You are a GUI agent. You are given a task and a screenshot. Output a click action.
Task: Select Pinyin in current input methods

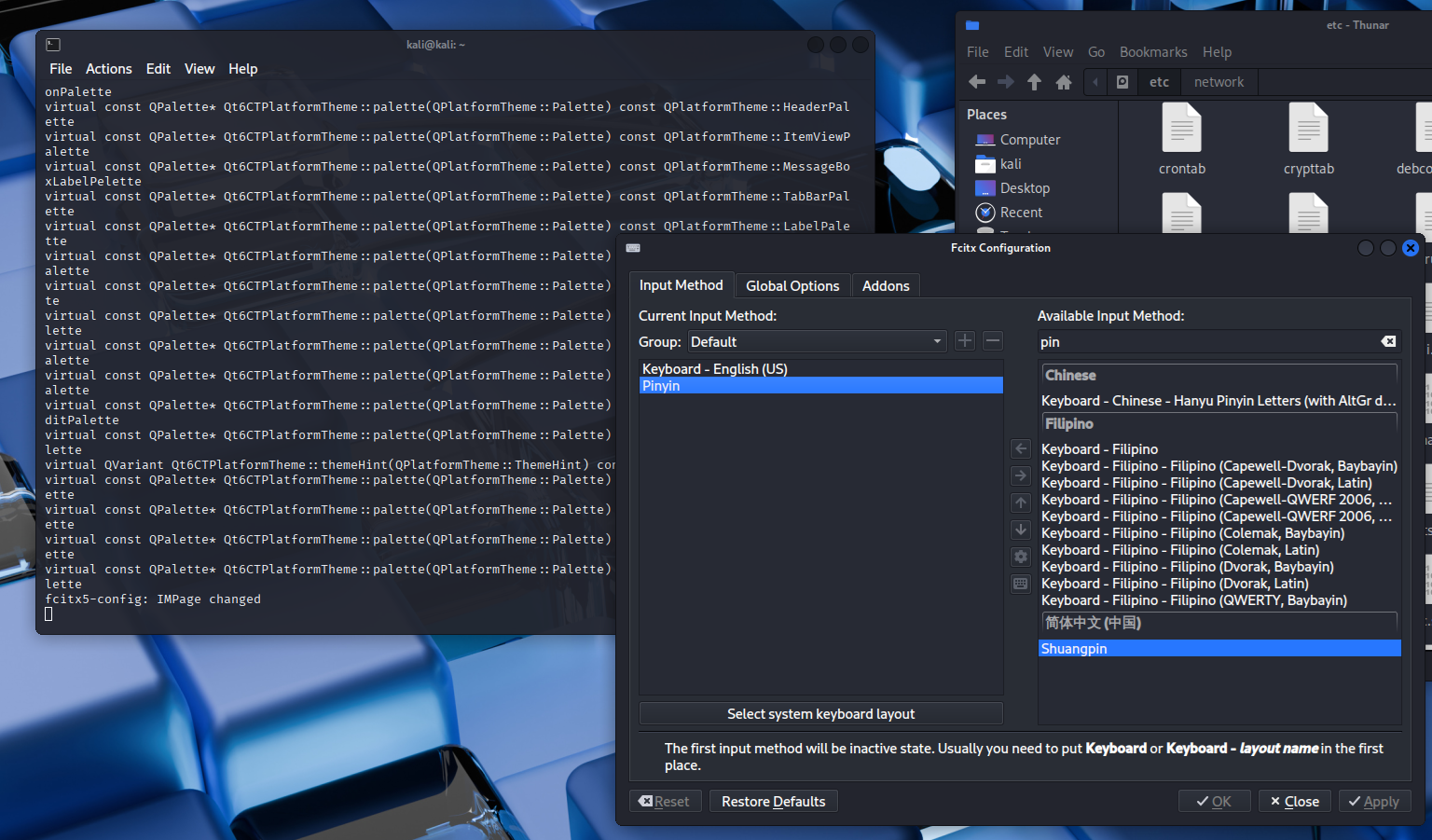tap(820, 386)
